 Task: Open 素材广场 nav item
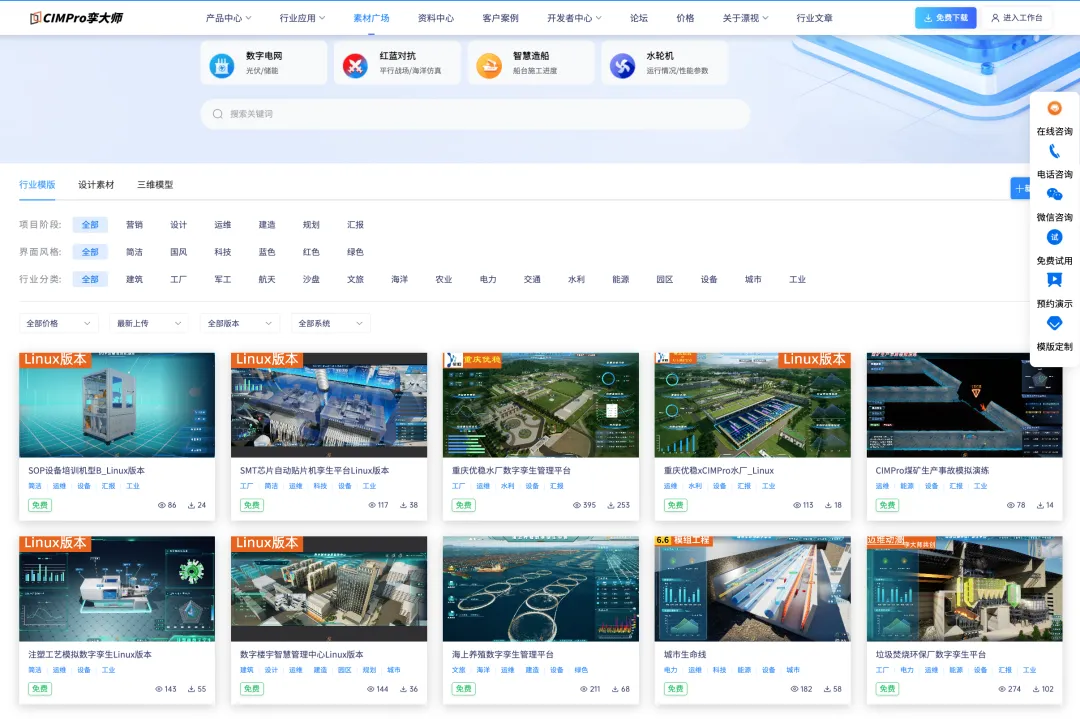[371, 18]
